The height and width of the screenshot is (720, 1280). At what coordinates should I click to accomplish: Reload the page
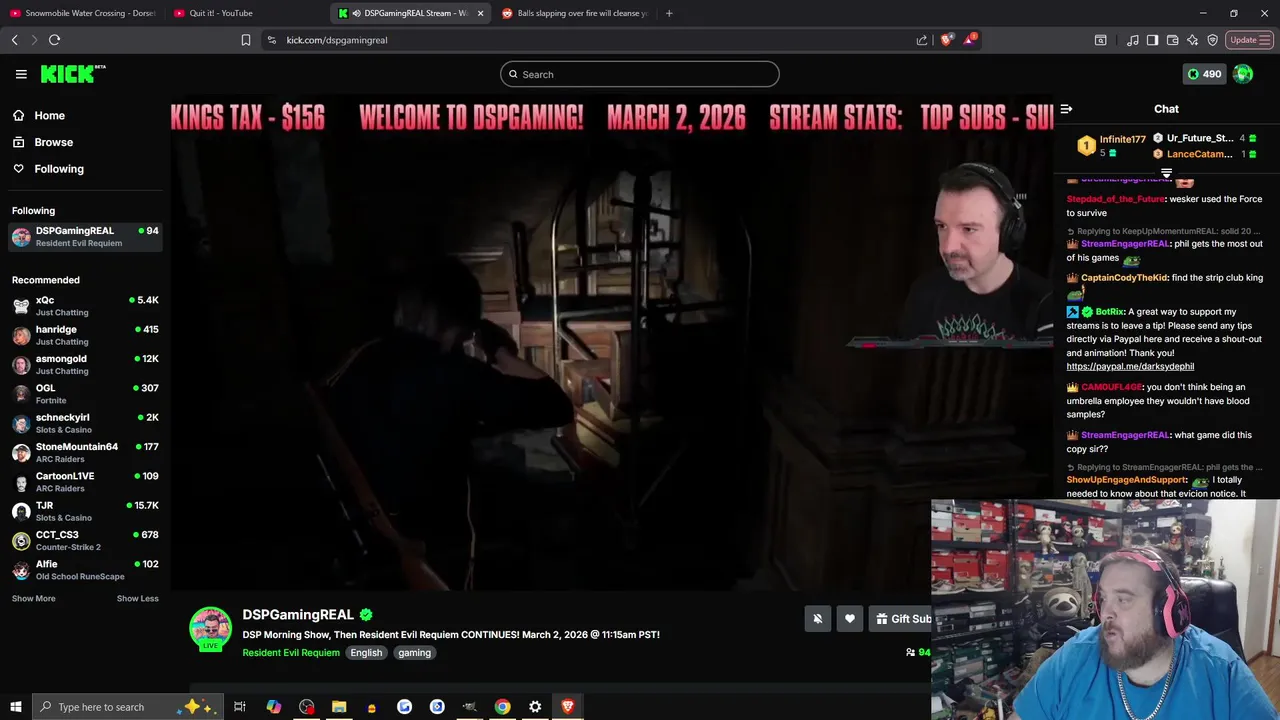pos(54,40)
